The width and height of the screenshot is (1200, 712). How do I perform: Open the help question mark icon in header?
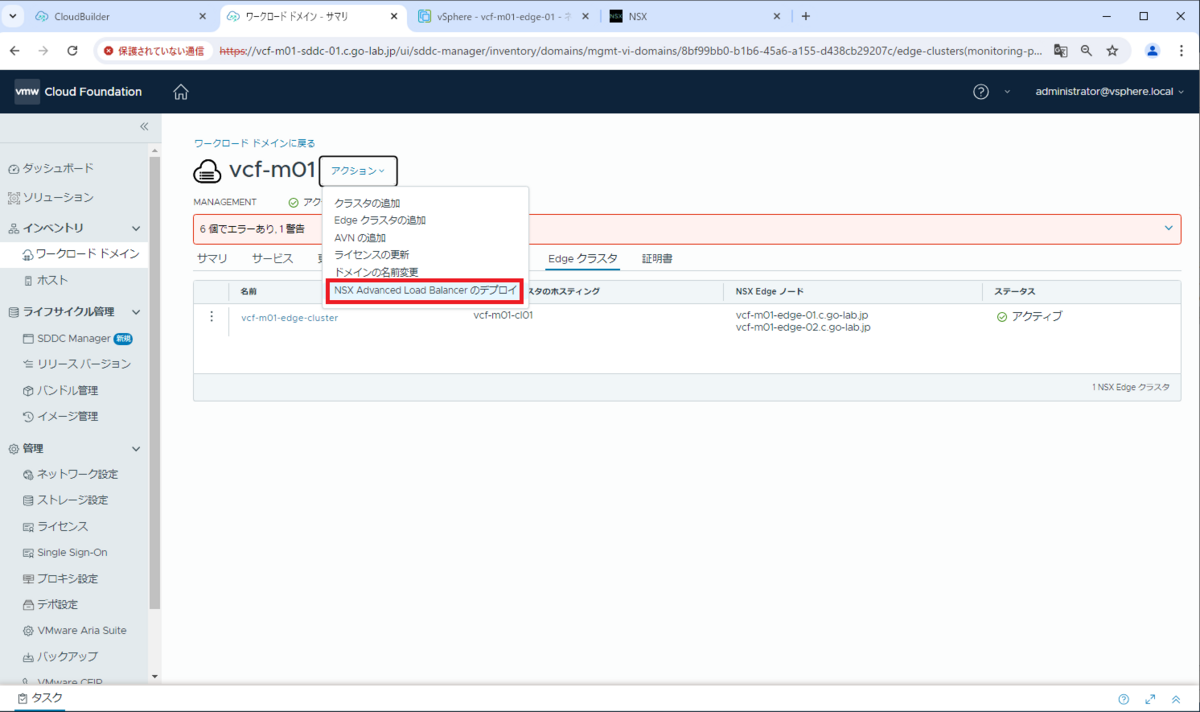981,92
